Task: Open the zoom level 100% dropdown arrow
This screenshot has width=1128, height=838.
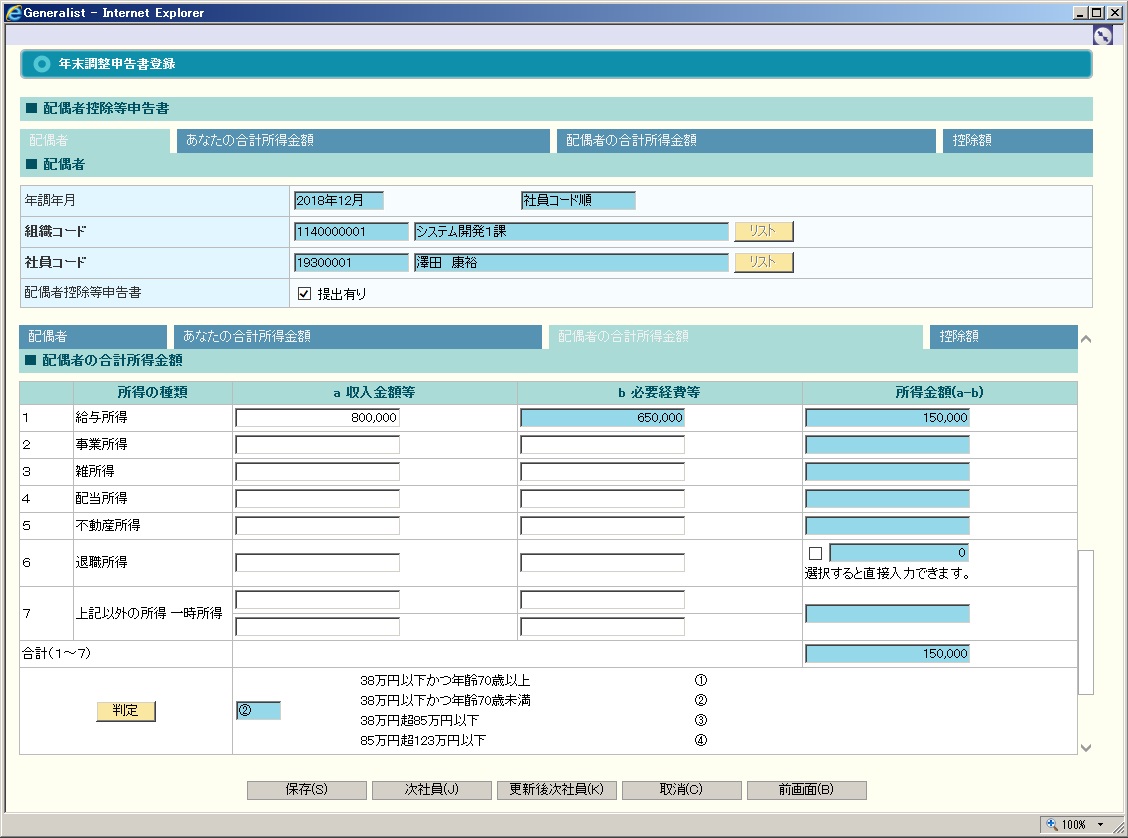Action: tap(1101, 824)
